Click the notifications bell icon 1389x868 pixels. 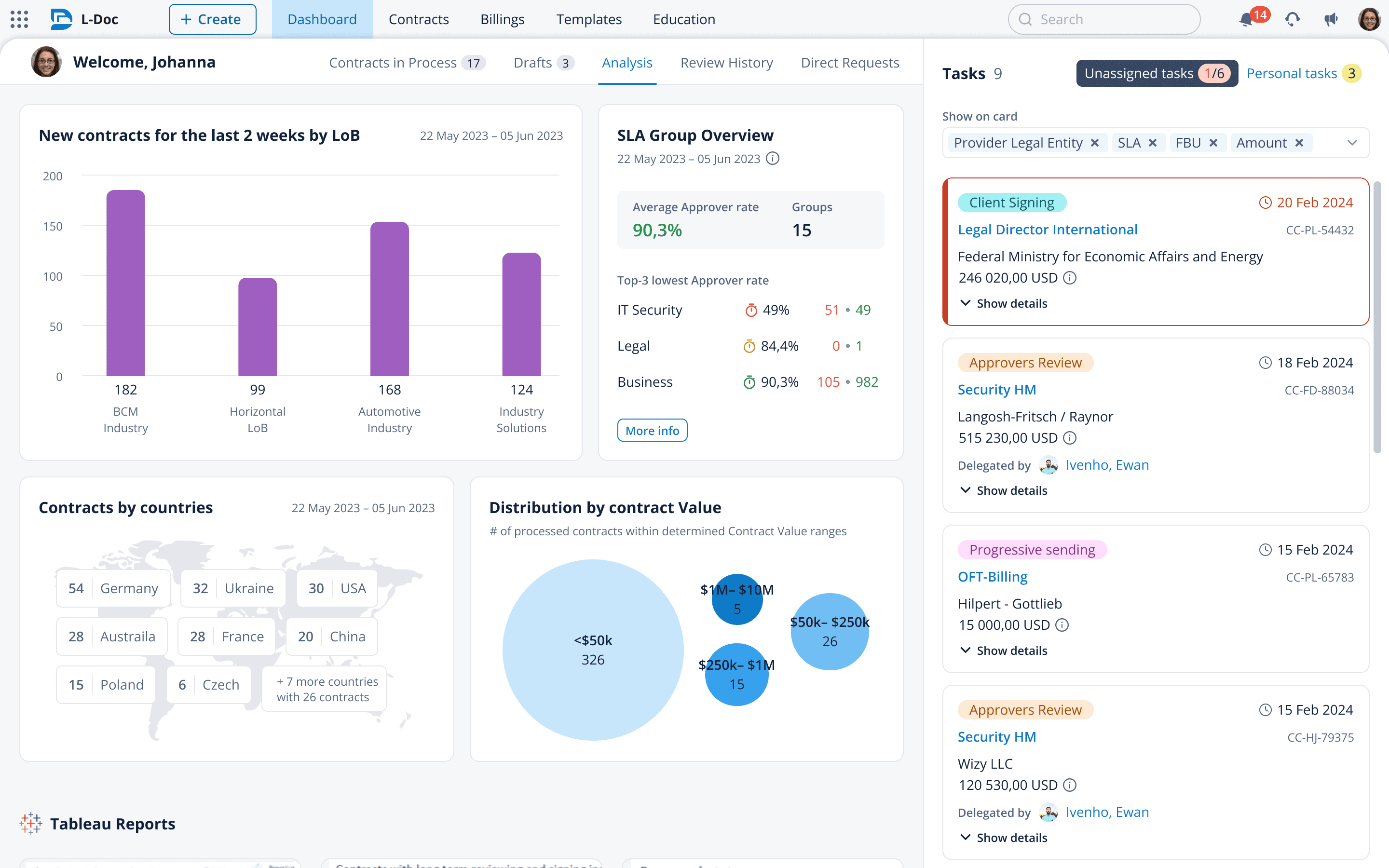(x=1245, y=19)
